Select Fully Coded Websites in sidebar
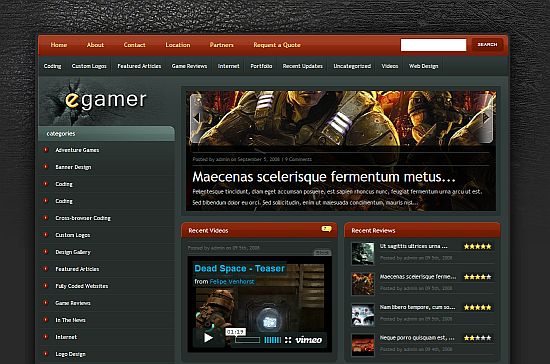 (82, 286)
